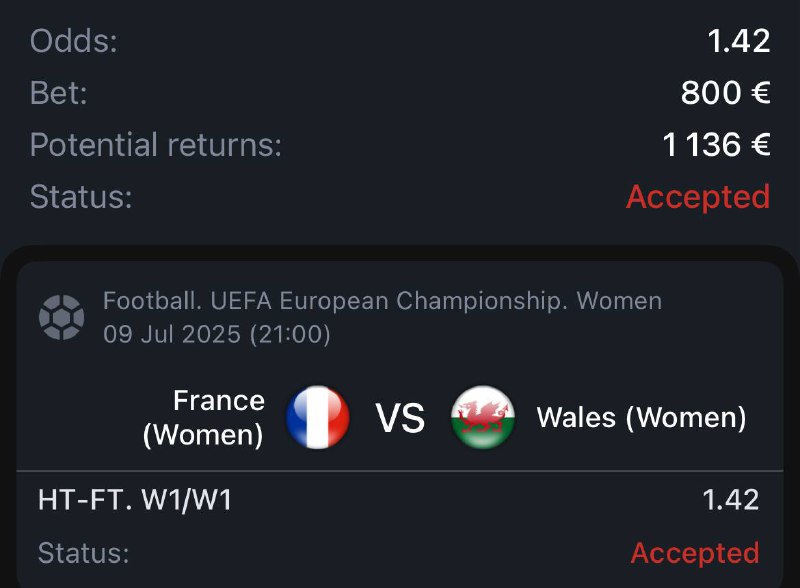Click the red Accepted status in match card
Viewport: 800px width, 588px height.
tap(695, 552)
